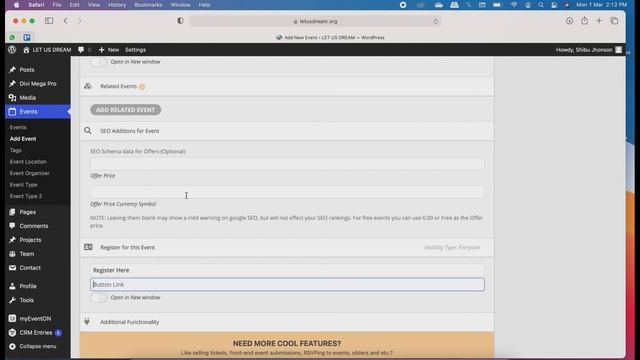Click the Wi-Fi icon in menu bar
640x360 pixels.
click(514, 5)
